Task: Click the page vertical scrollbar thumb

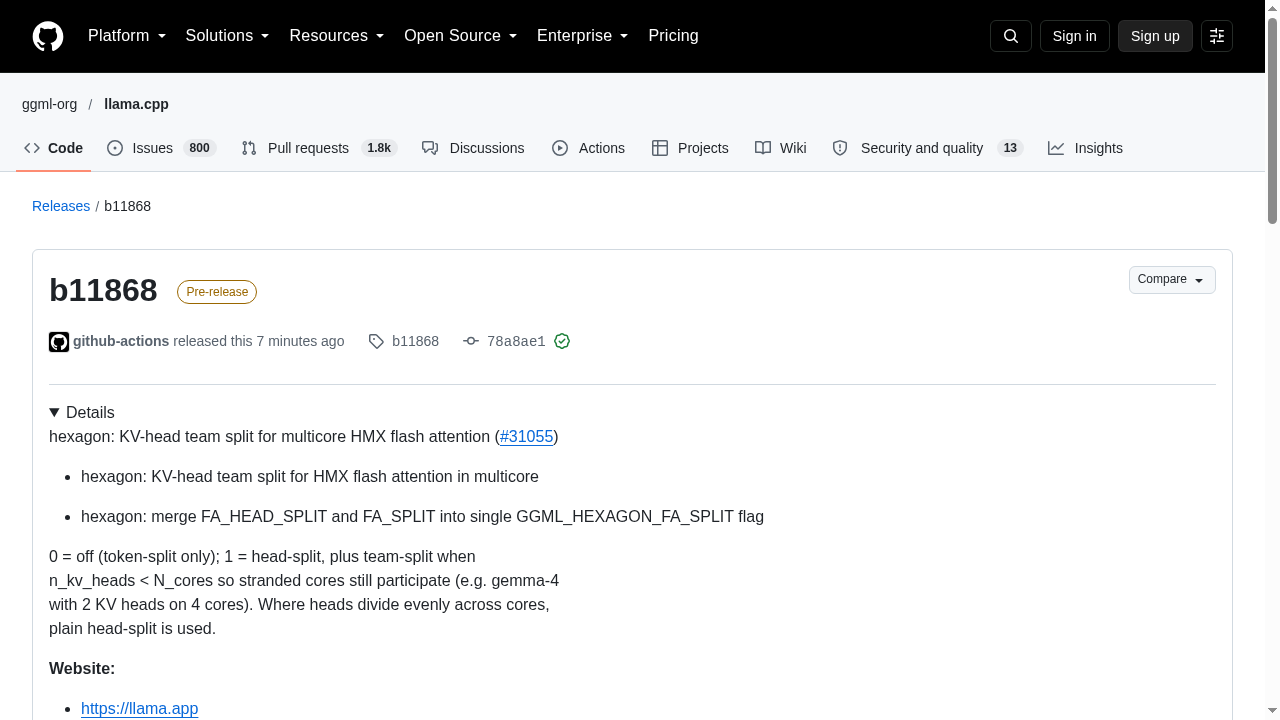Action: [x=1273, y=120]
